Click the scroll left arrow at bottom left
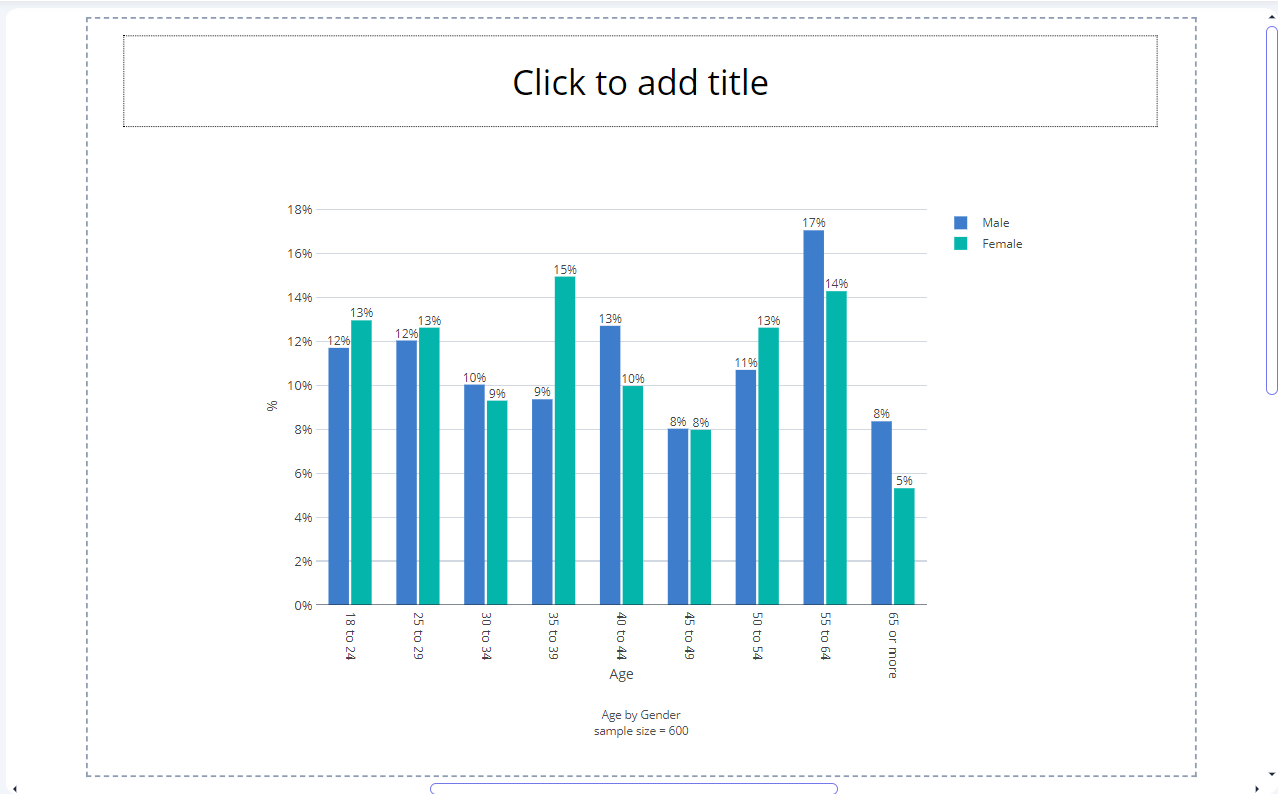1278x794 pixels. [14, 788]
